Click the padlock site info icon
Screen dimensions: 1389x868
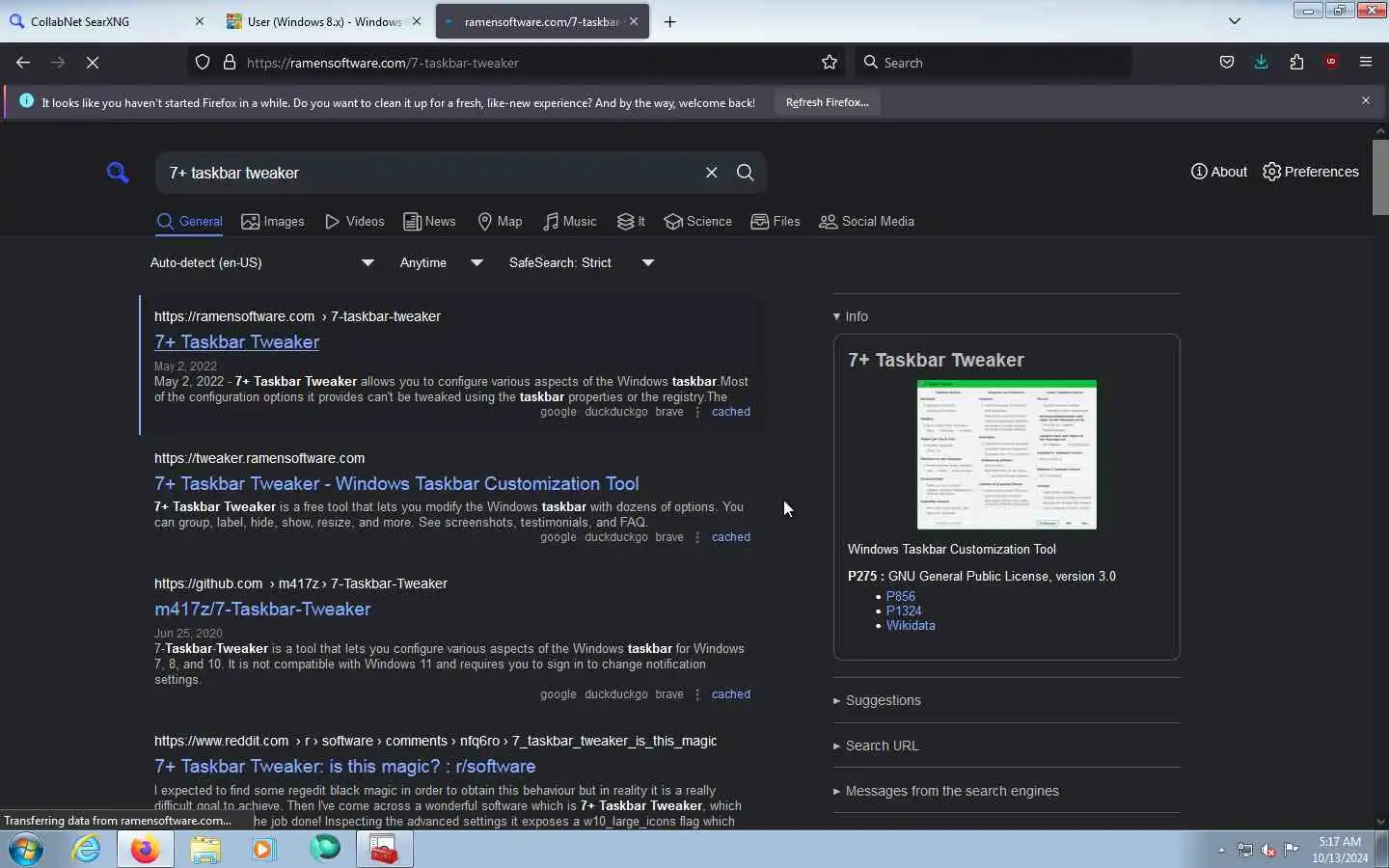[x=230, y=63]
